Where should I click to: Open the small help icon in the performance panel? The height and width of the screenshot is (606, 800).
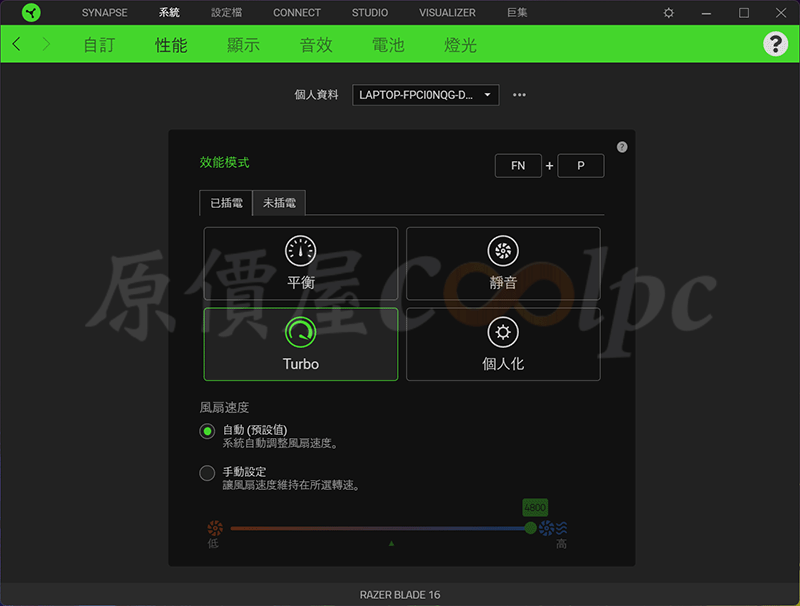[x=622, y=147]
